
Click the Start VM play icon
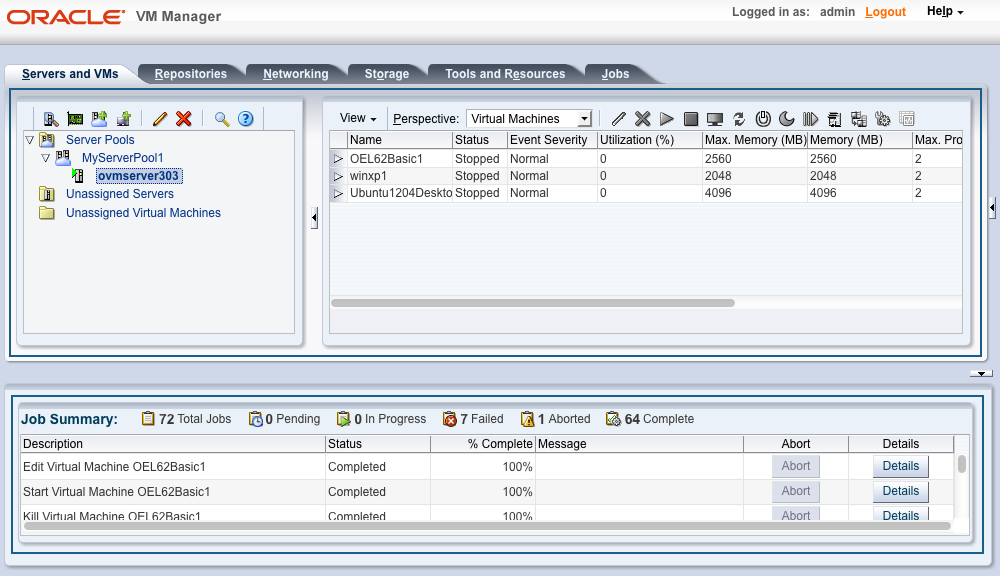666,119
